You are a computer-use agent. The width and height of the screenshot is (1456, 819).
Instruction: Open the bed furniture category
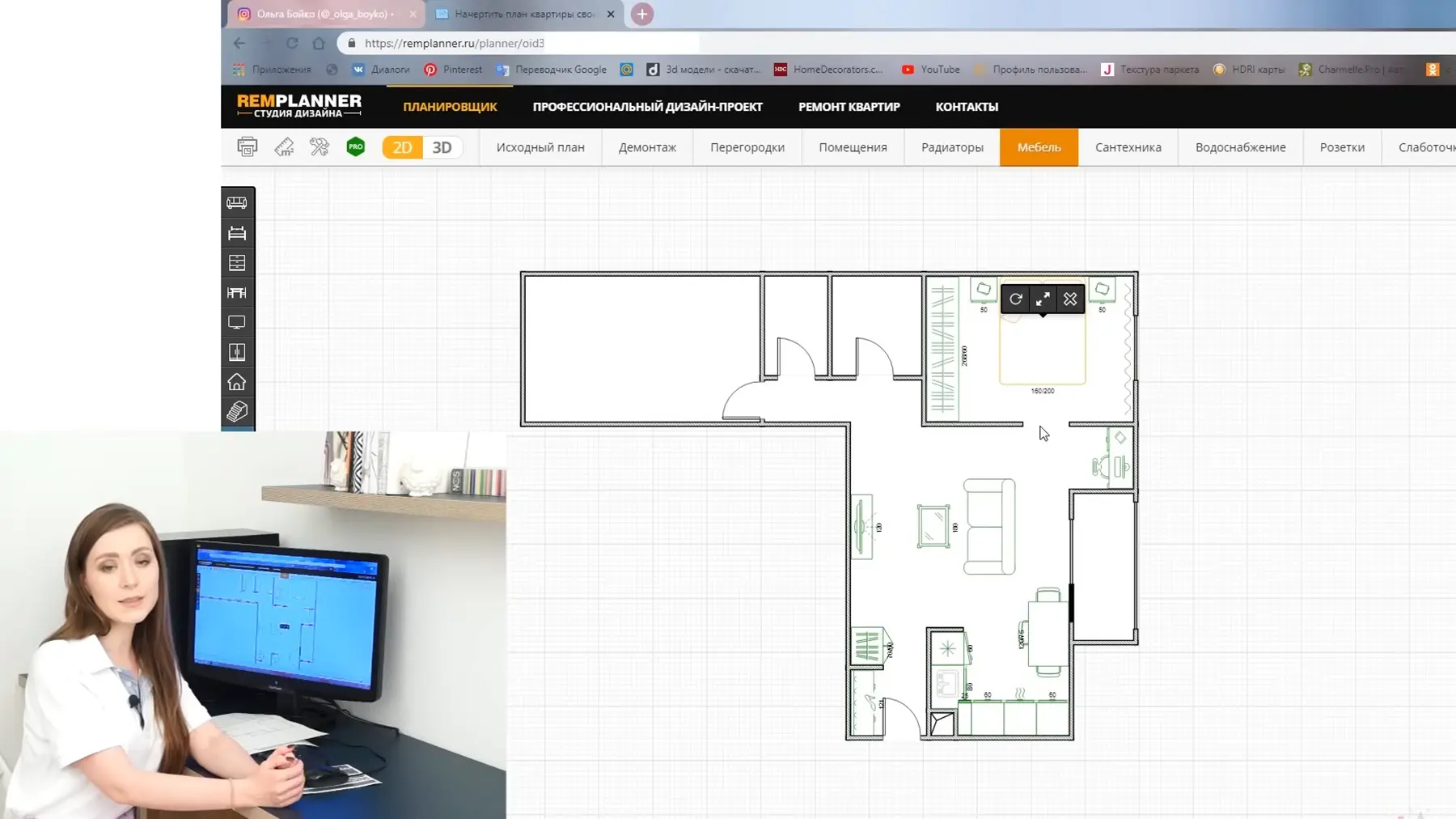tap(237, 233)
